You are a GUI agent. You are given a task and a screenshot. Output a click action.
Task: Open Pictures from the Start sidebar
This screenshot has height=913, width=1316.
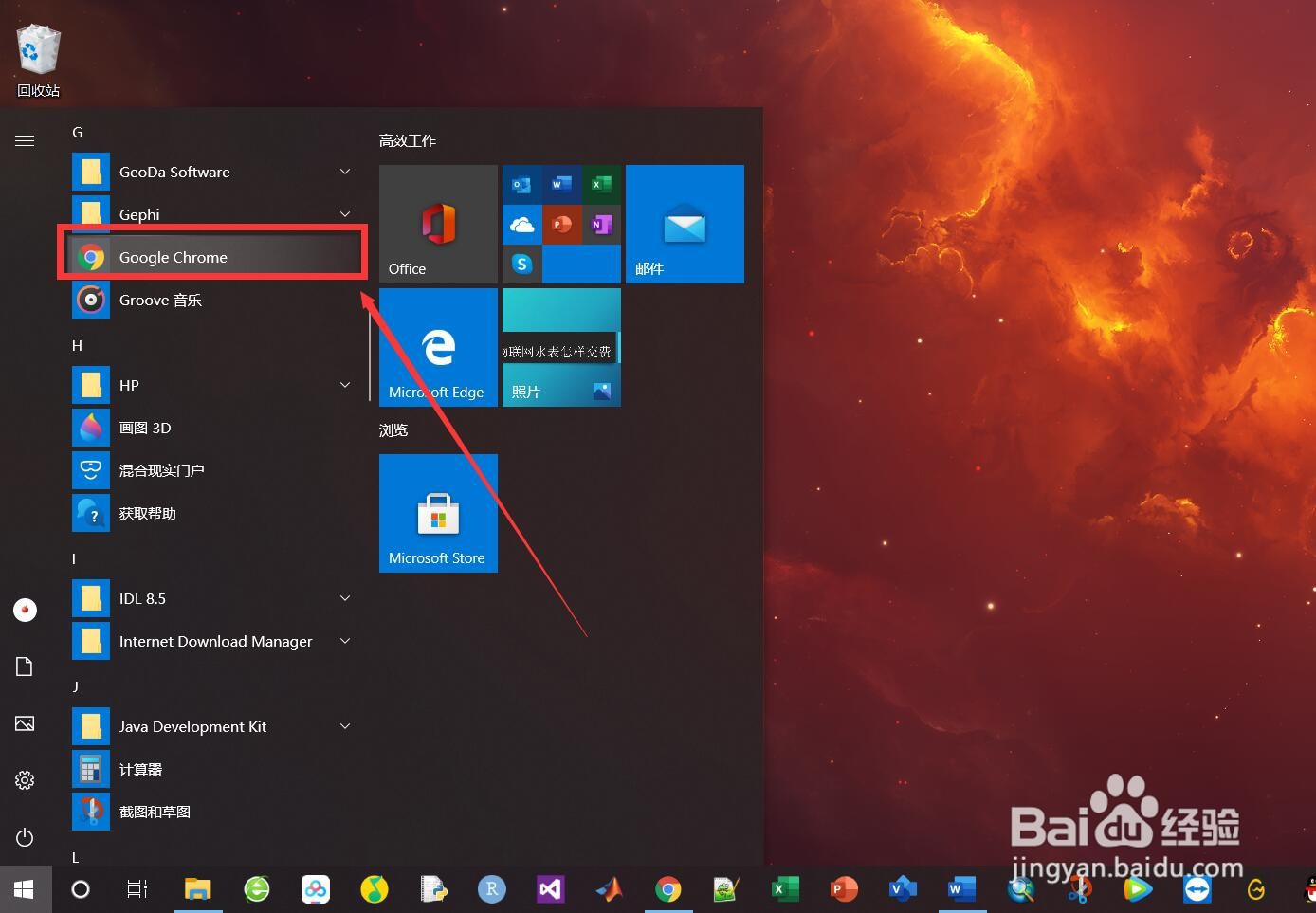25,723
